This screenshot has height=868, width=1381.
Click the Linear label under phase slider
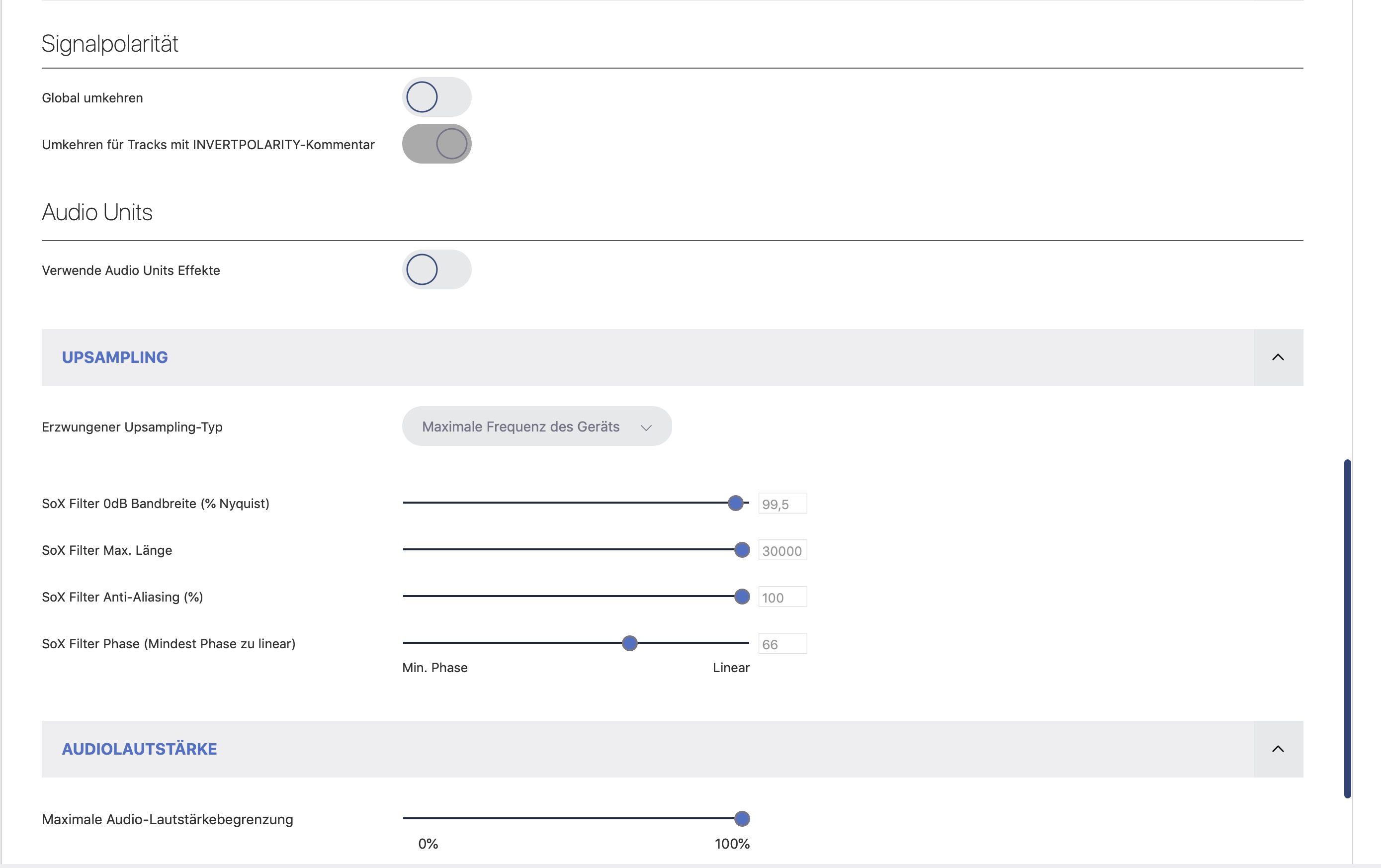click(731, 668)
